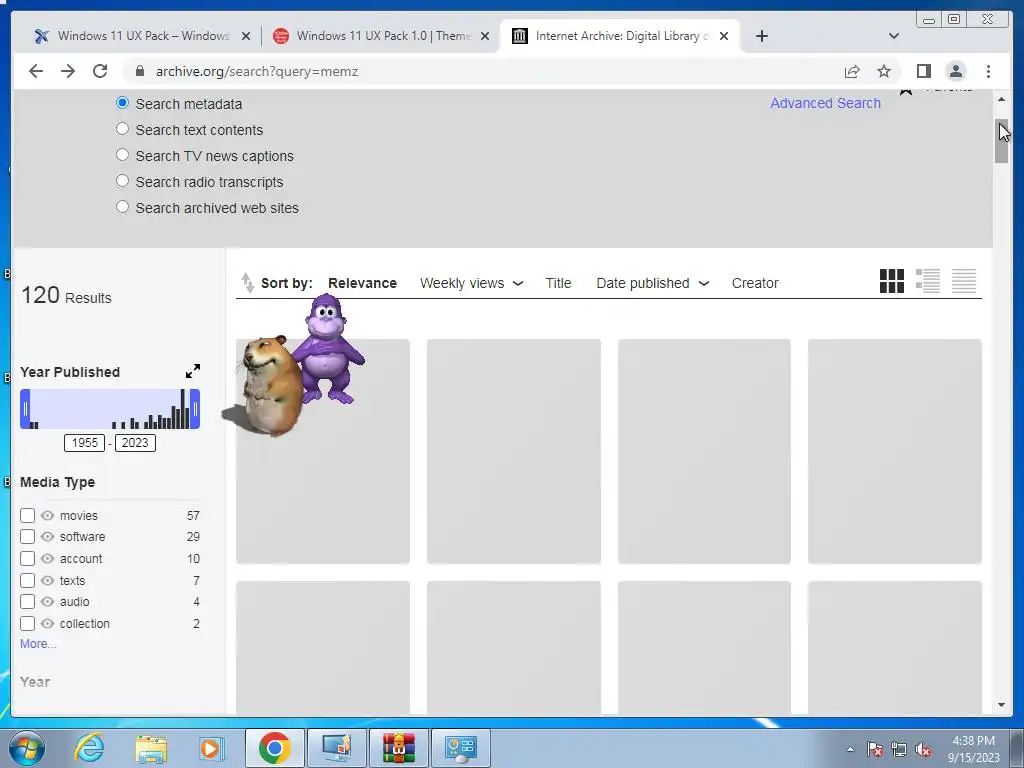Click the right year range slider handle

pos(195,409)
